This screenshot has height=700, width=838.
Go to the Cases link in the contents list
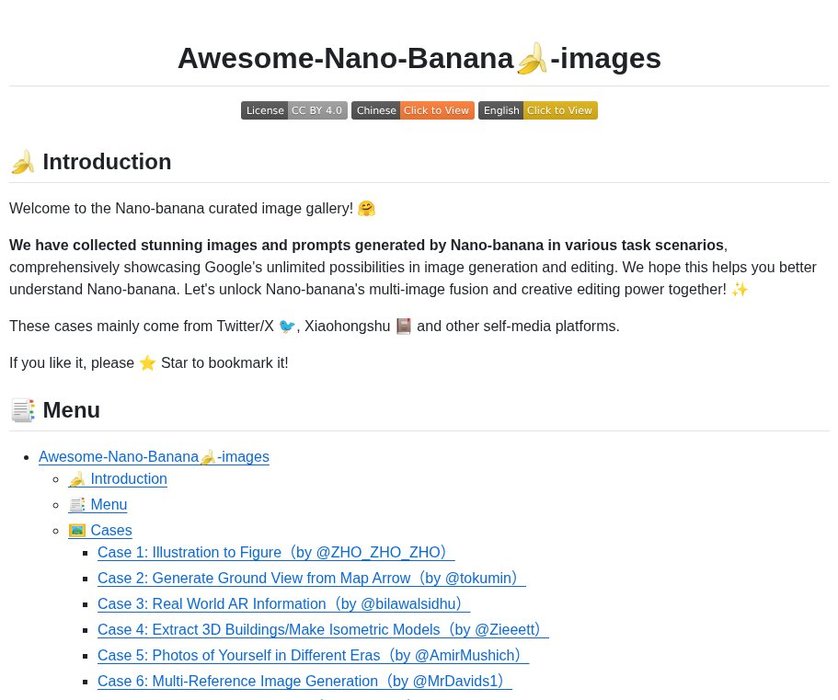coord(100,530)
